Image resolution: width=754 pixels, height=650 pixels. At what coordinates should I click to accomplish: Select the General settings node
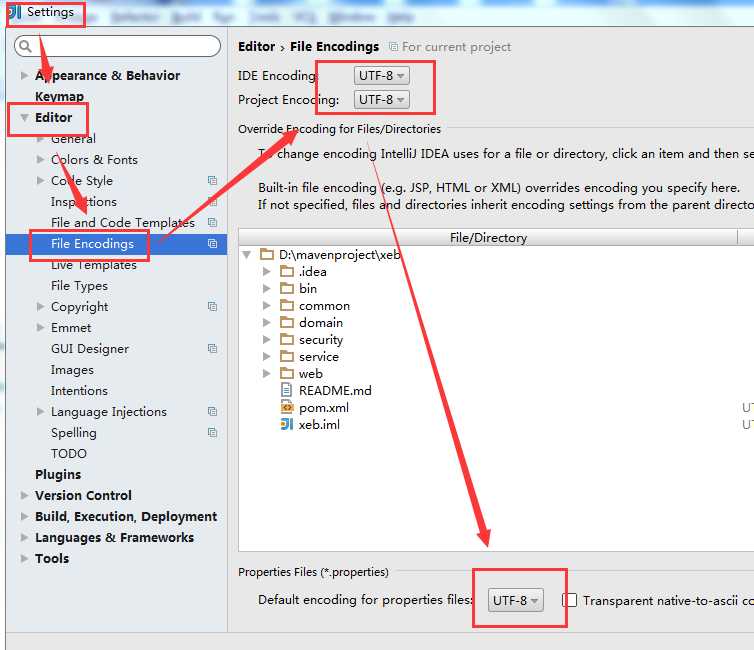(73, 138)
